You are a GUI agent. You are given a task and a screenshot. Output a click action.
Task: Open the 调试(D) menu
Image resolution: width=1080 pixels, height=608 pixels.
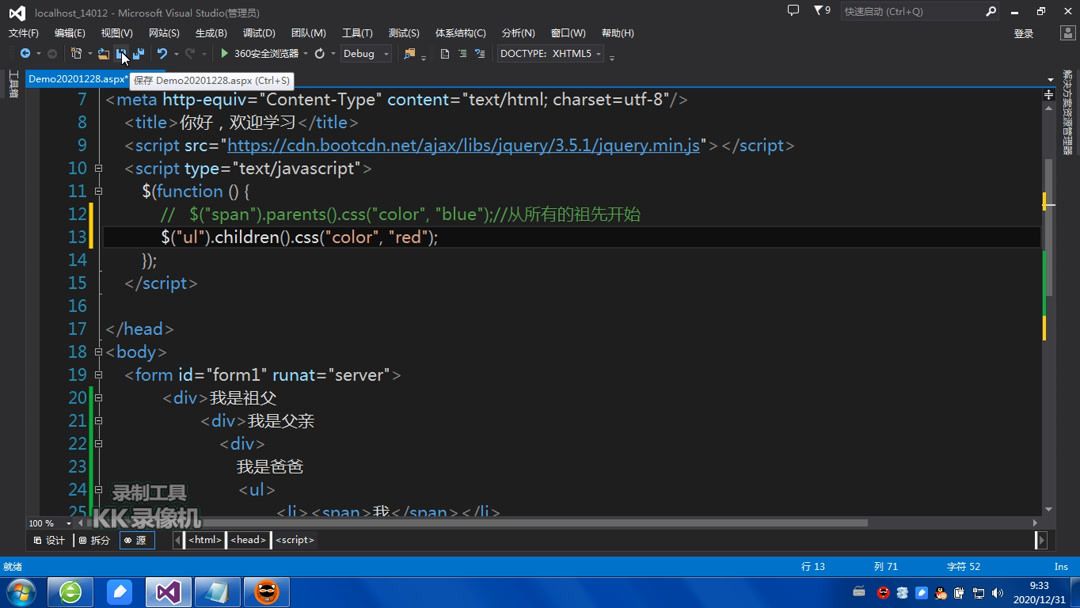point(258,32)
